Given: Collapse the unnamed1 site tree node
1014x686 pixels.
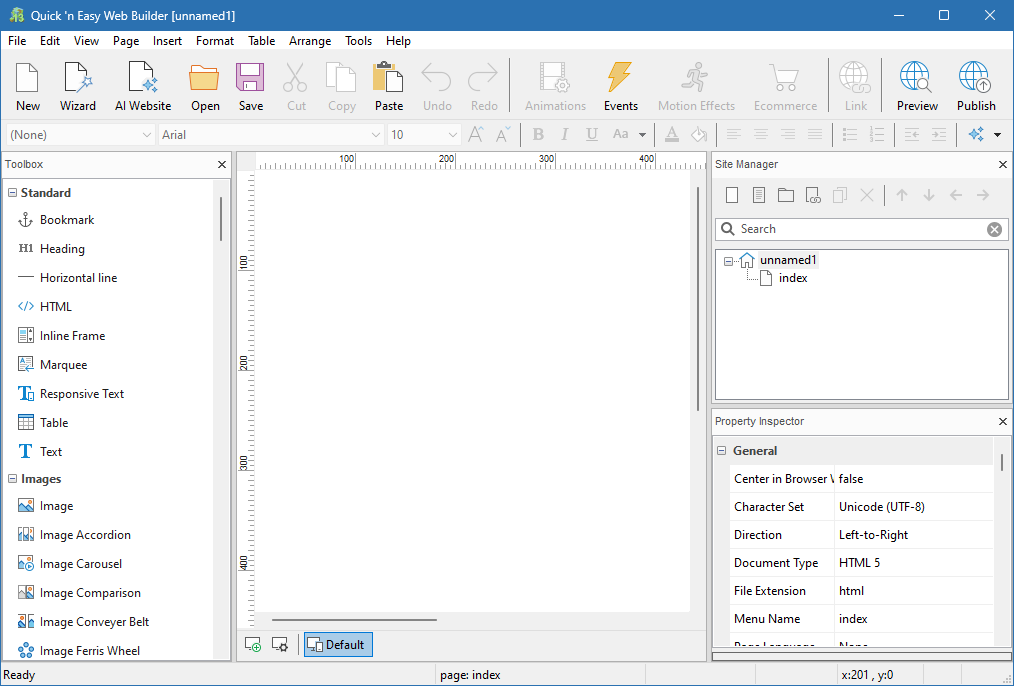Looking at the screenshot, I should click(728, 261).
